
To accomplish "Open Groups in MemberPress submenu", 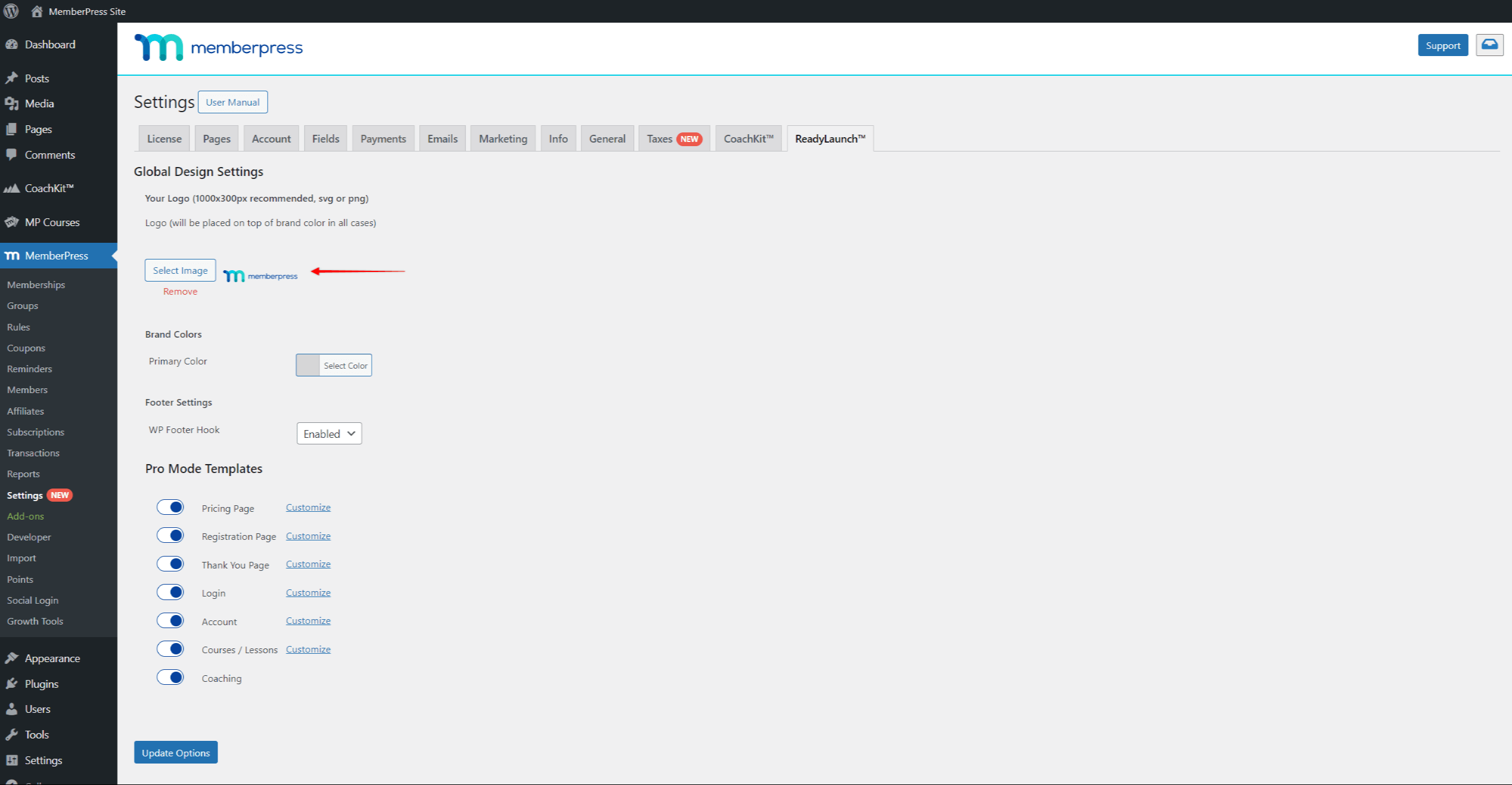I will coord(23,305).
